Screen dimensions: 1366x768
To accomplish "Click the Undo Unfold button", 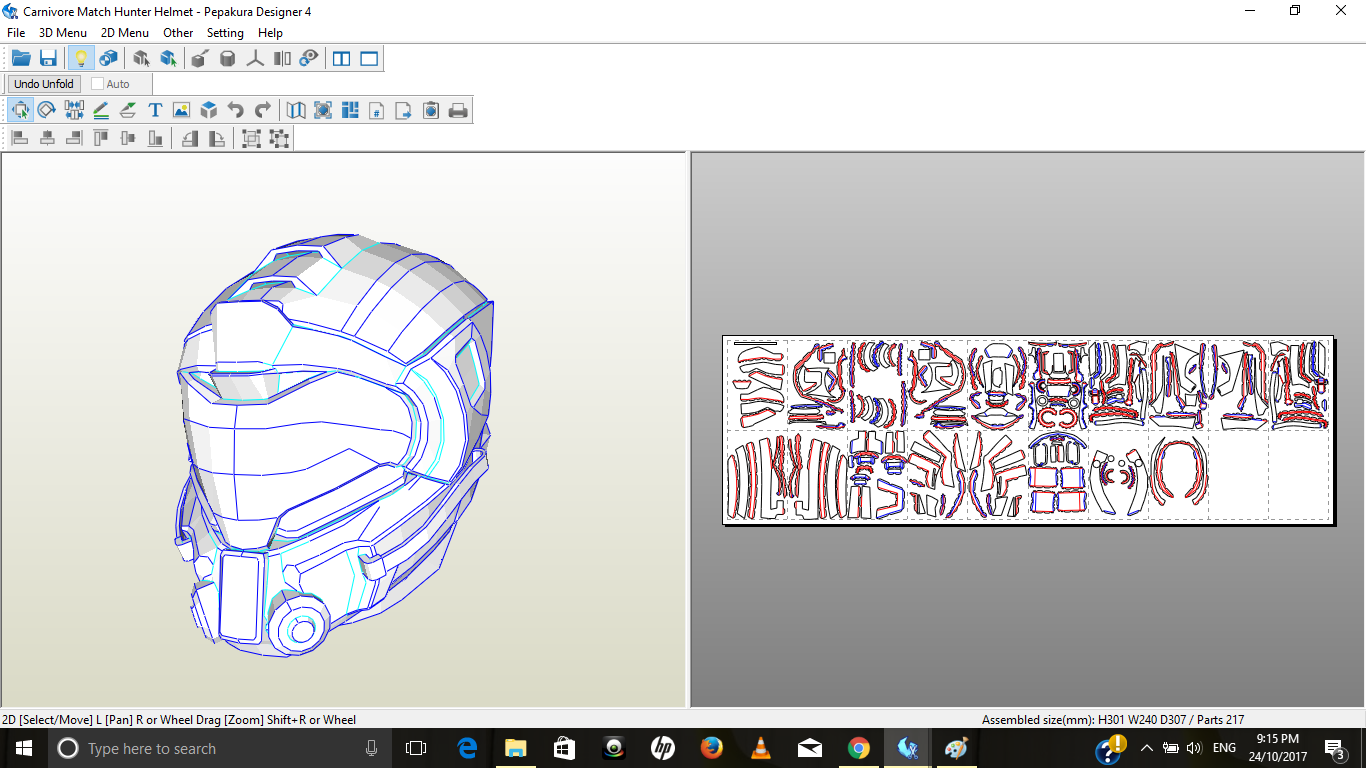I will tap(44, 84).
